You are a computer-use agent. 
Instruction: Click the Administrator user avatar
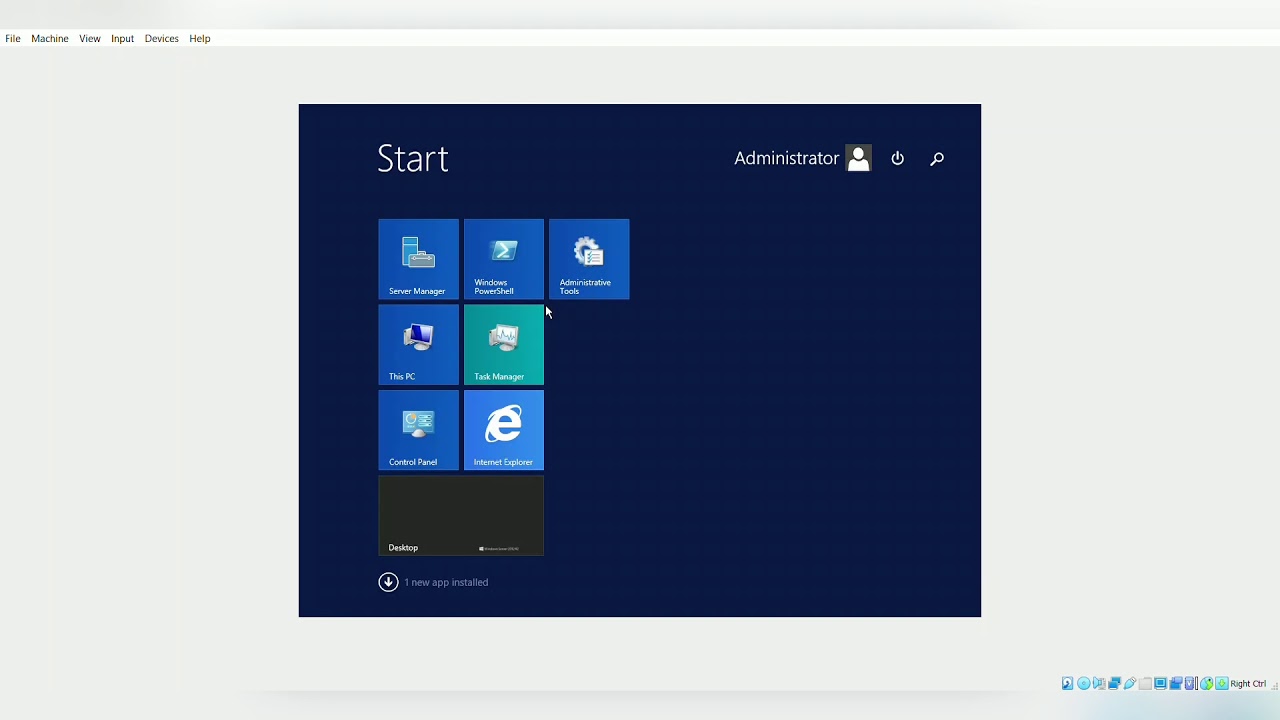(859, 158)
